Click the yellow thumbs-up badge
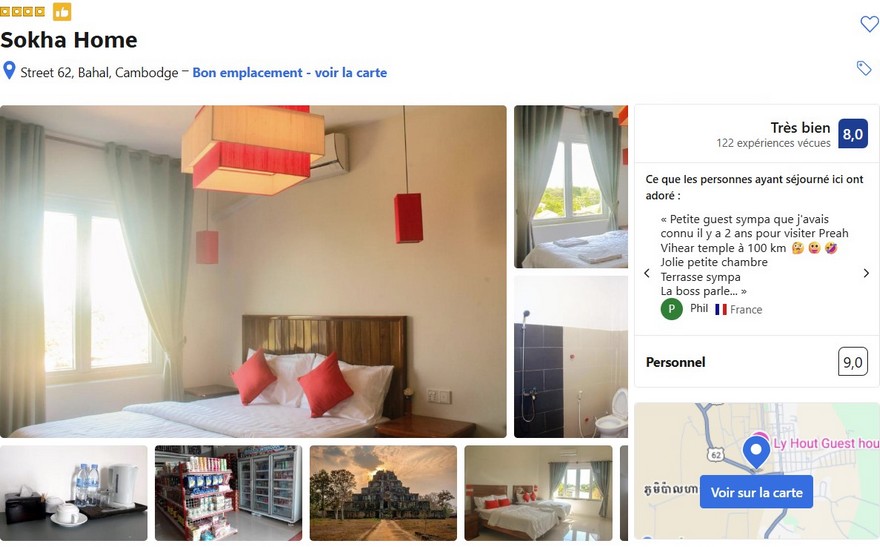Image resolution: width=880 pixels, height=547 pixels. 62,12
